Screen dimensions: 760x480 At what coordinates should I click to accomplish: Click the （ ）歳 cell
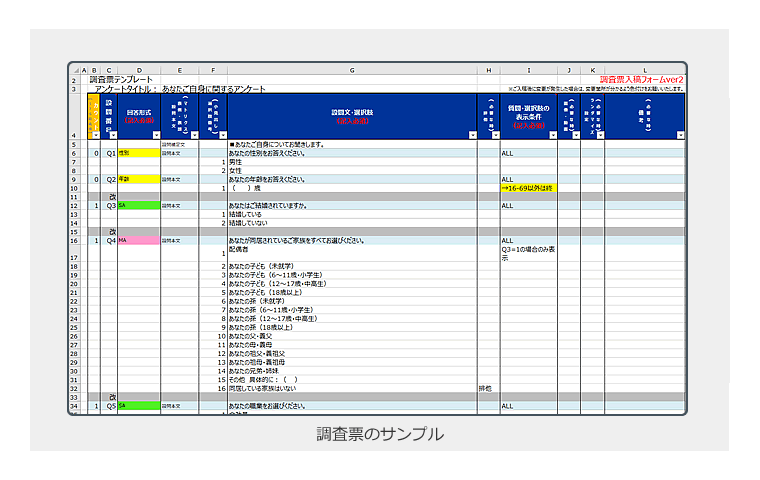pyautogui.click(x=352, y=188)
